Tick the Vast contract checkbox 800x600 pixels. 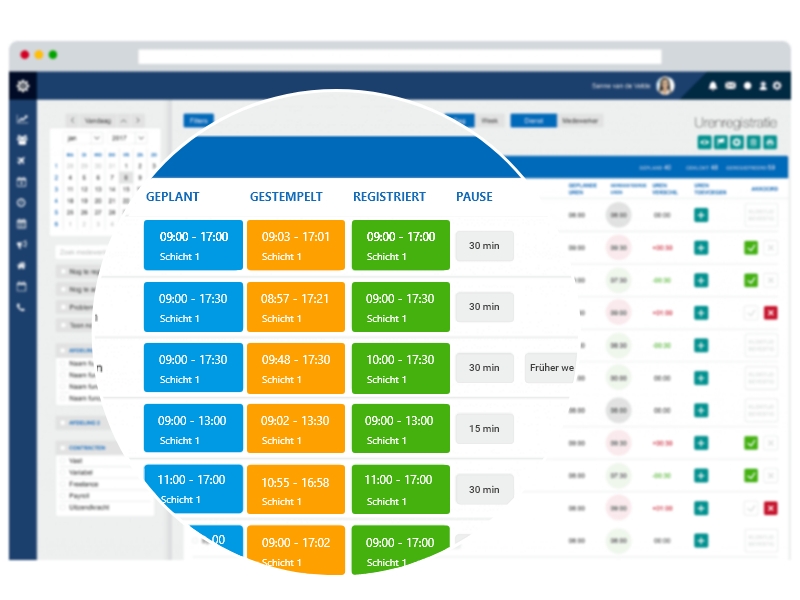(63, 461)
